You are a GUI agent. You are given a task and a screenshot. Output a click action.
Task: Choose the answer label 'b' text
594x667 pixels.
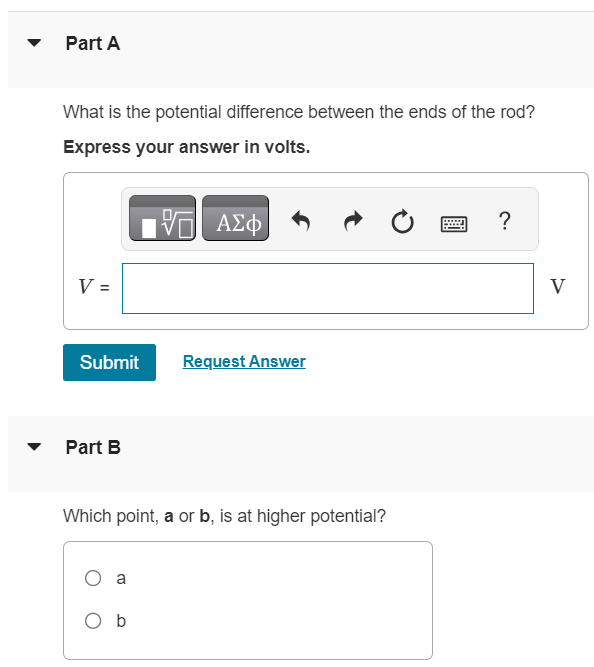[121, 621]
